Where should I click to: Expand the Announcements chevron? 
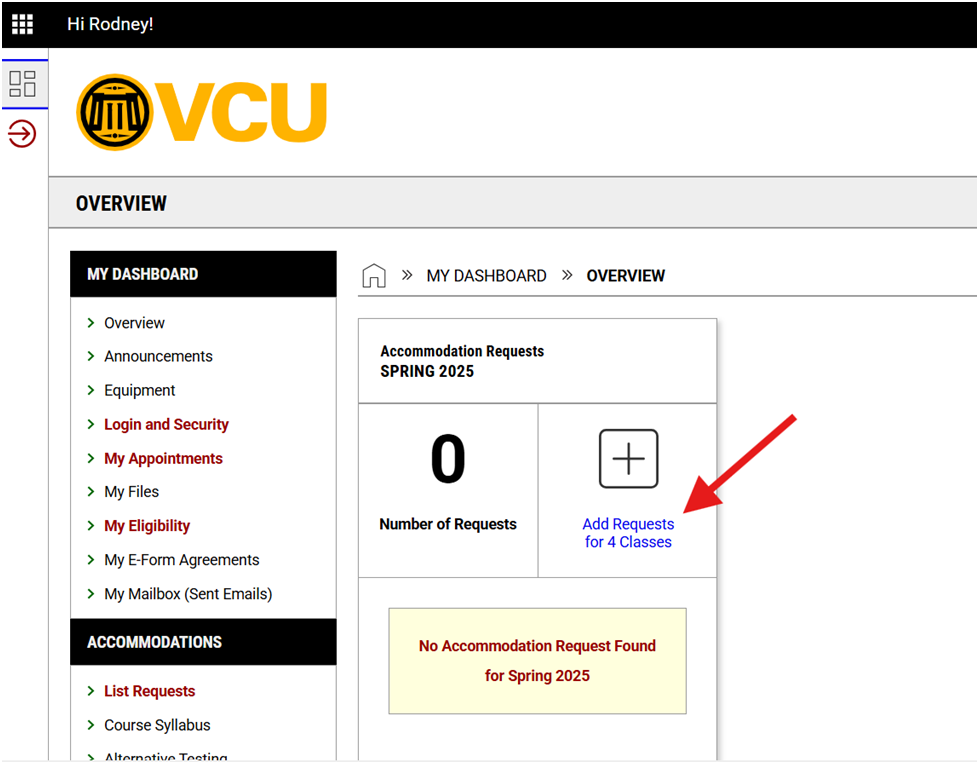90,356
